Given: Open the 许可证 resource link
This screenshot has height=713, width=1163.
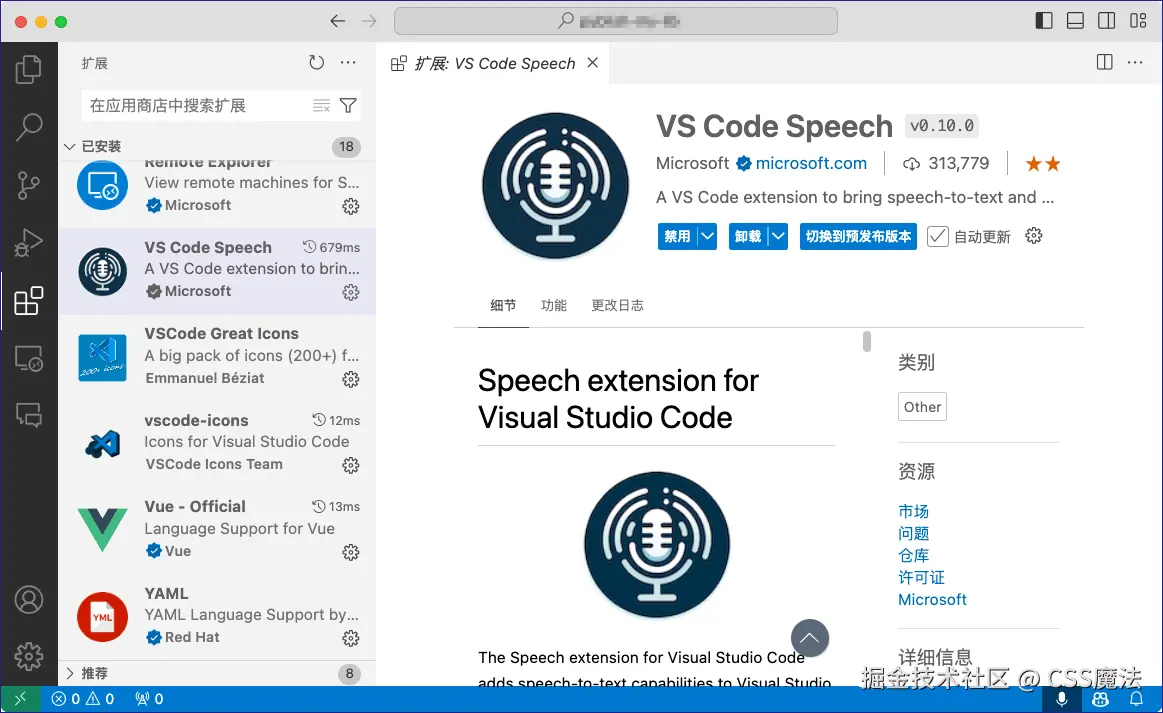Looking at the screenshot, I should pyautogui.click(x=921, y=577).
